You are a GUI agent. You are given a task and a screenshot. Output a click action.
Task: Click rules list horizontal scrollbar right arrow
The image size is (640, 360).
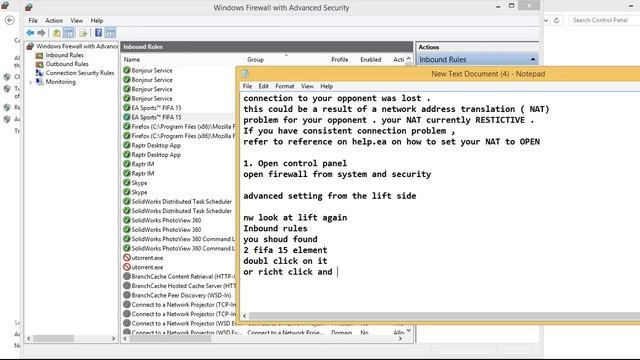pyautogui.click(x=400, y=339)
